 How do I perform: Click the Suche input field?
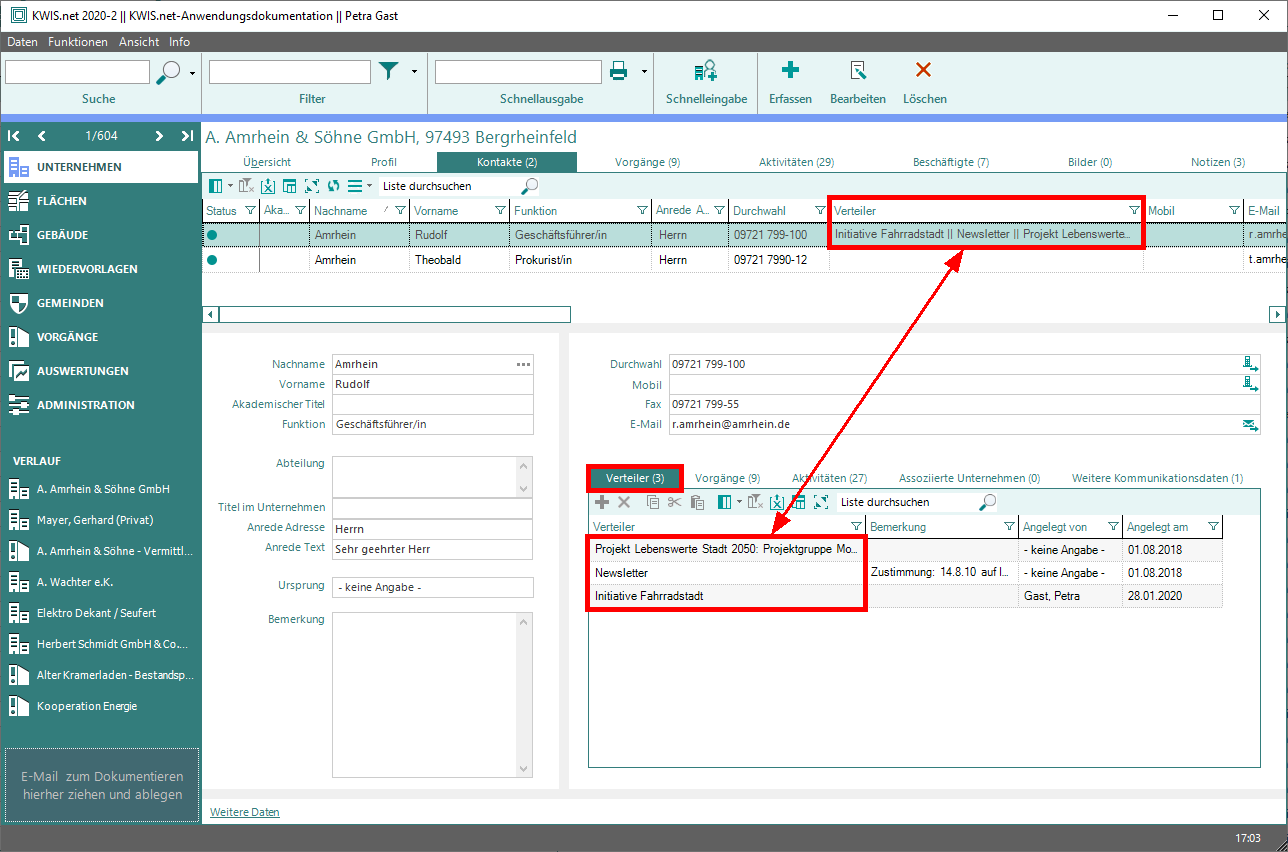pyautogui.click(x=77, y=72)
